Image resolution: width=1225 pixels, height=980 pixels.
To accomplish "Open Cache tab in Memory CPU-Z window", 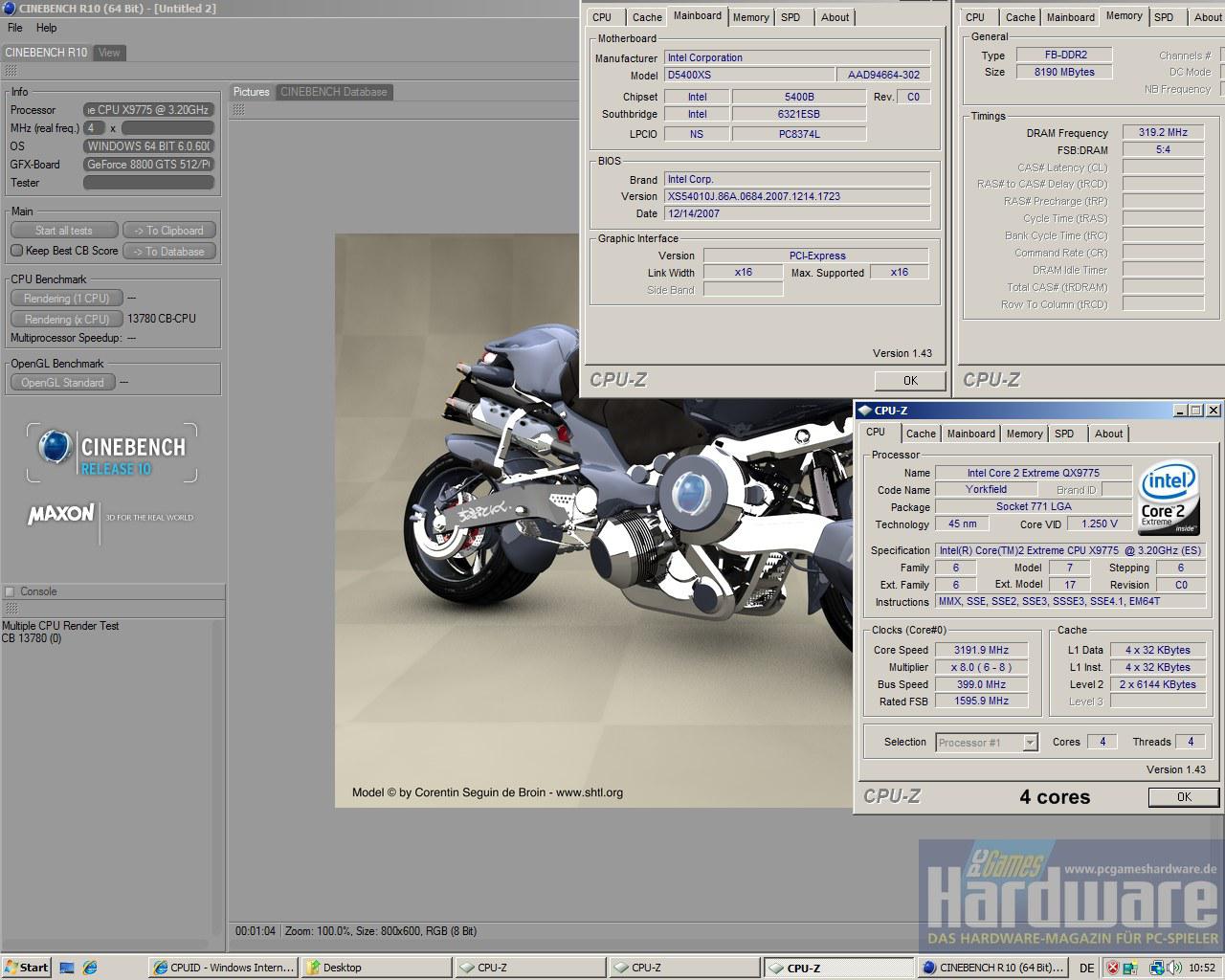I will click(1020, 17).
